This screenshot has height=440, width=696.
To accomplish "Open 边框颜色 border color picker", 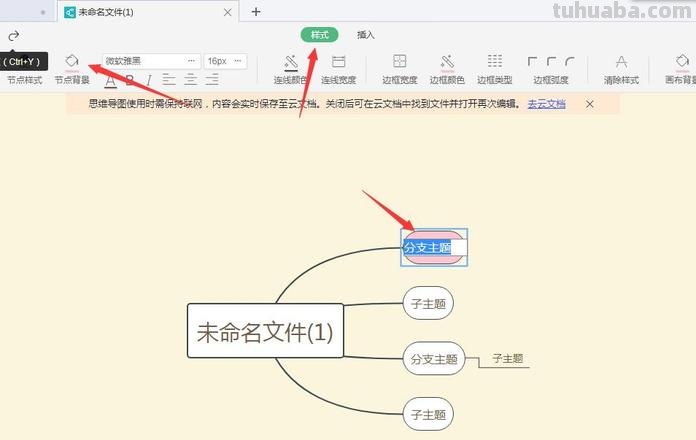I will click(x=447, y=69).
